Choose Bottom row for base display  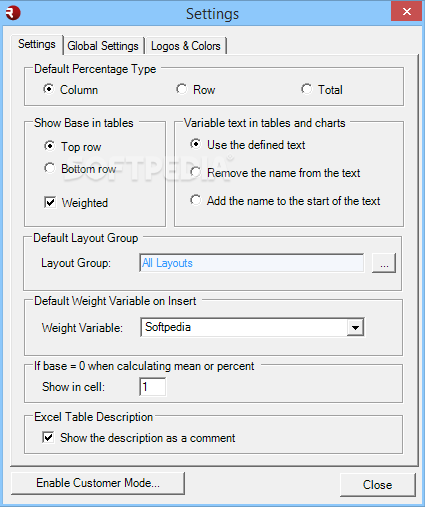50,168
